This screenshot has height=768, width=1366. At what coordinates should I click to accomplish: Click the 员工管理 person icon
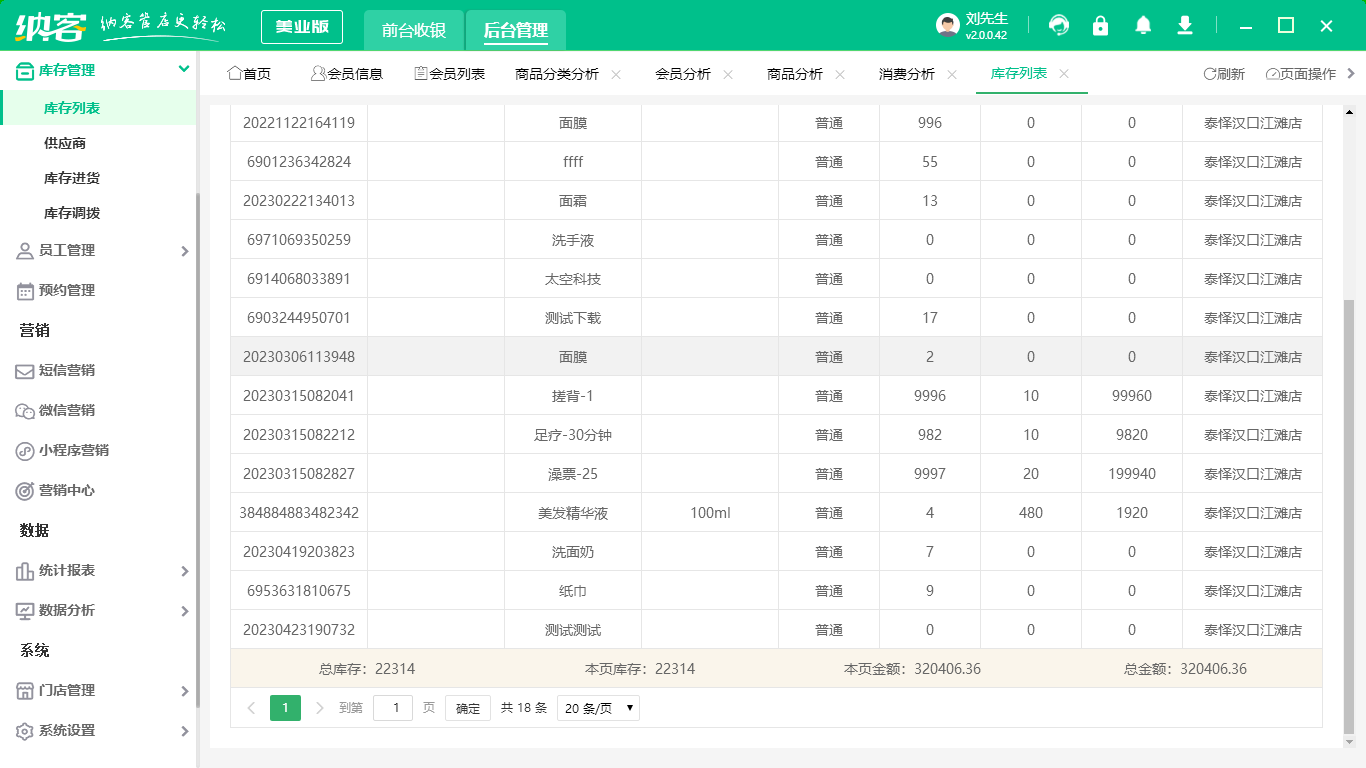pos(25,251)
